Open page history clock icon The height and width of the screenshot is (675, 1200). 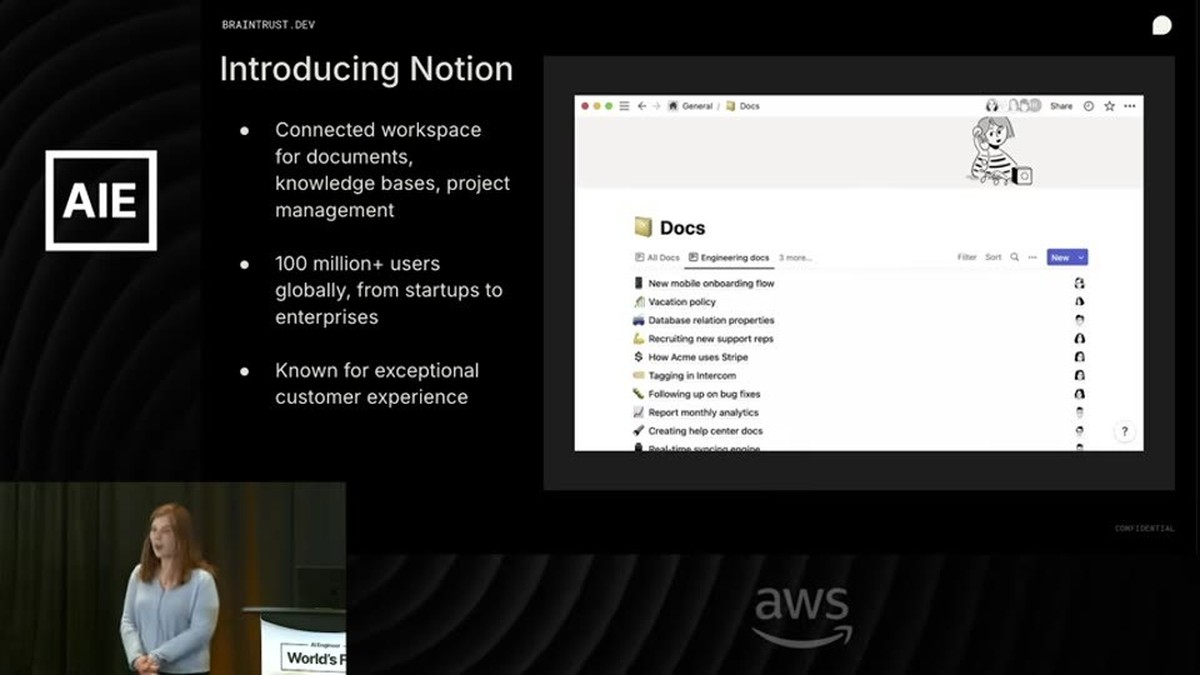click(1089, 106)
